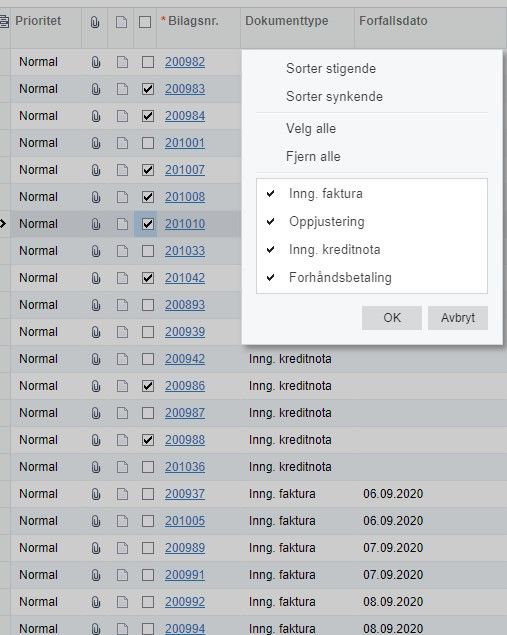Uncheck the box for row 201010
This screenshot has width=507, height=635.
tap(148, 224)
